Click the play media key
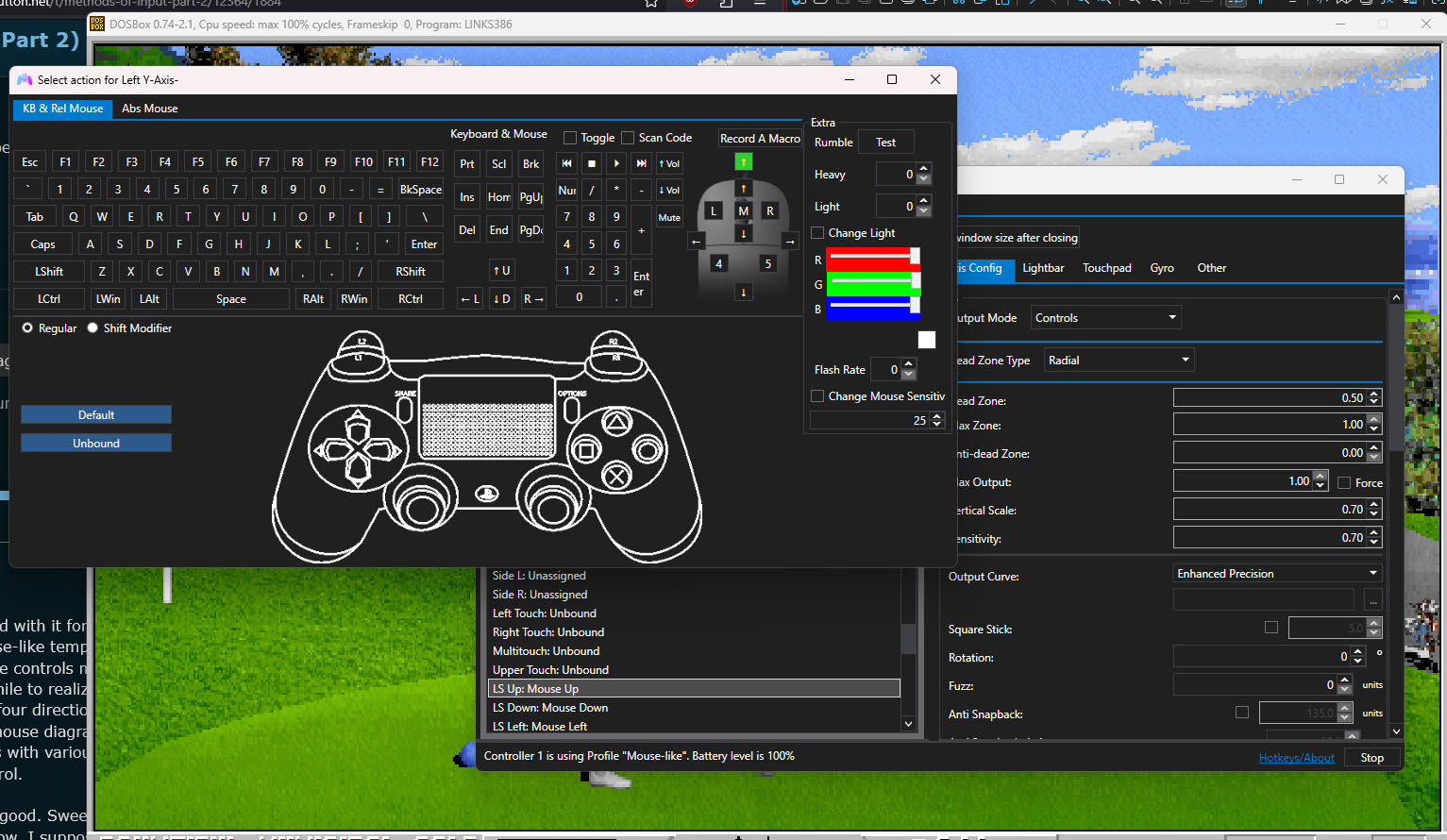The width and height of the screenshot is (1447, 840). [x=616, y=163]
